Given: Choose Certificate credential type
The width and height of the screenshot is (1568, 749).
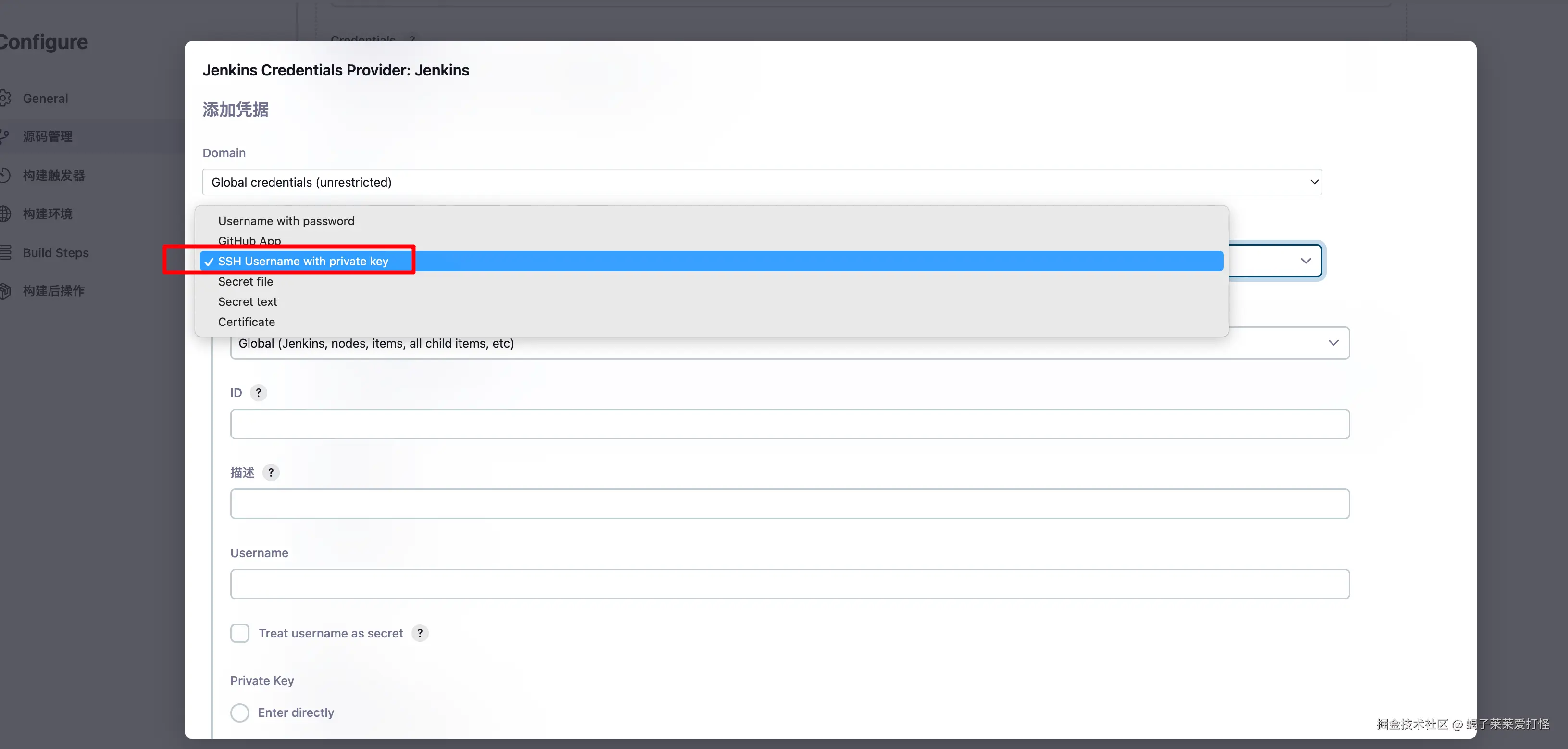Looking at the screenshot, I should point(247,322).
